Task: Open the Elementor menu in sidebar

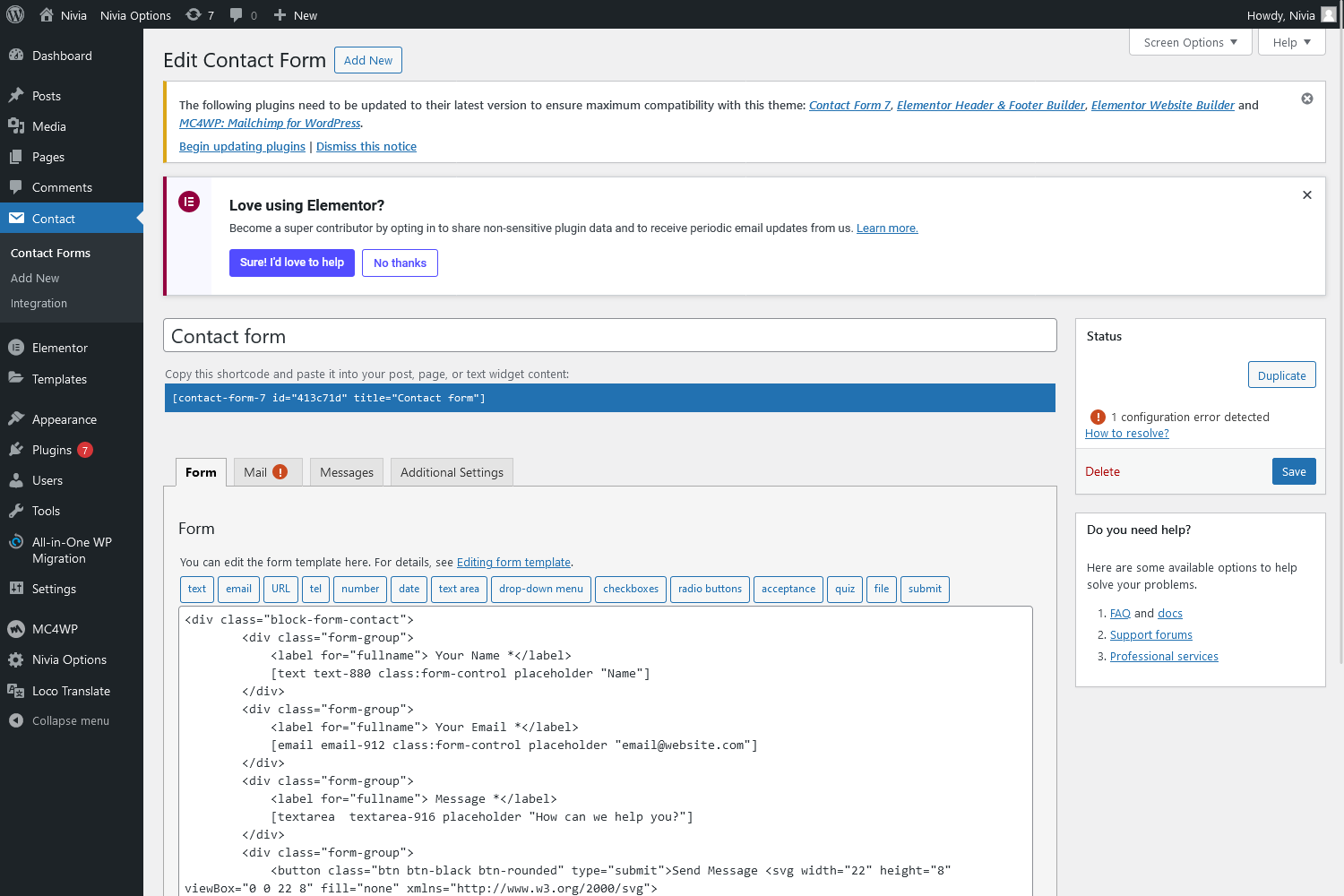Action: coord(59,348)
